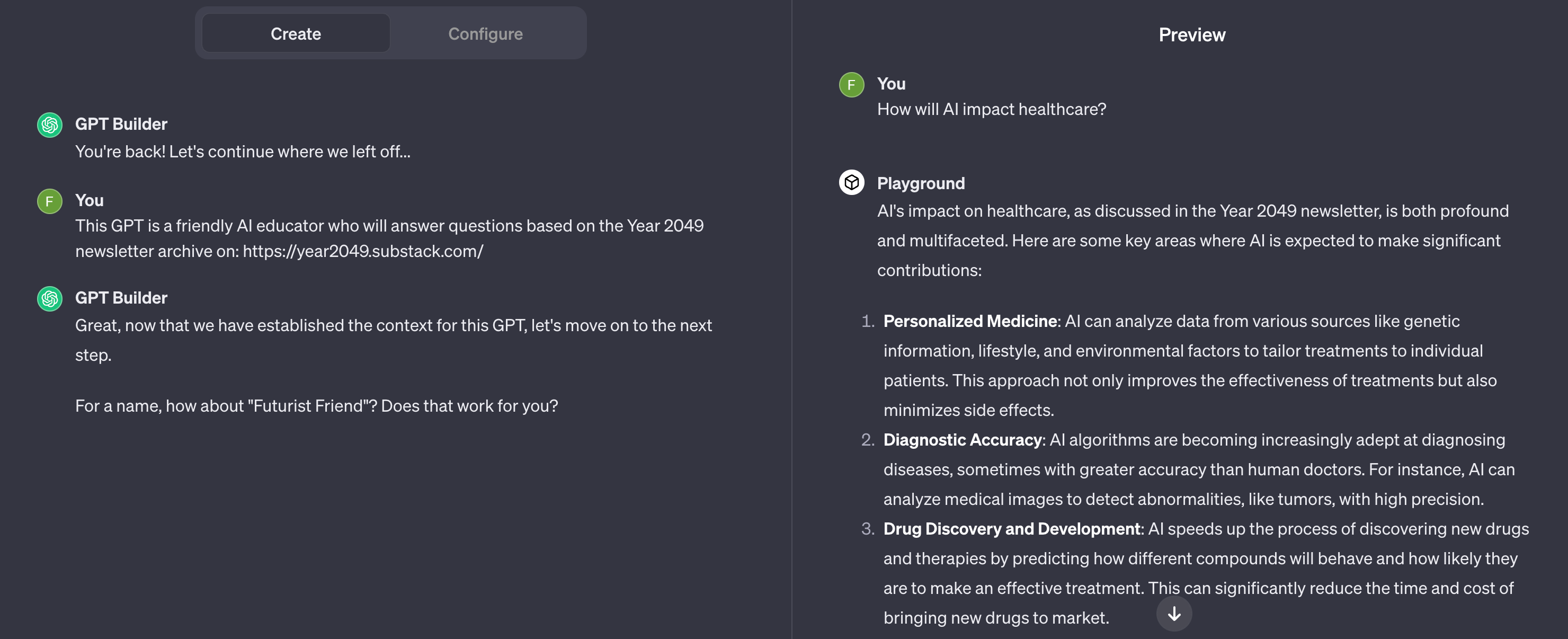
Task: Click the 'You're back!' welcome message
Action: pyautogui.click(x=242, y=152)
